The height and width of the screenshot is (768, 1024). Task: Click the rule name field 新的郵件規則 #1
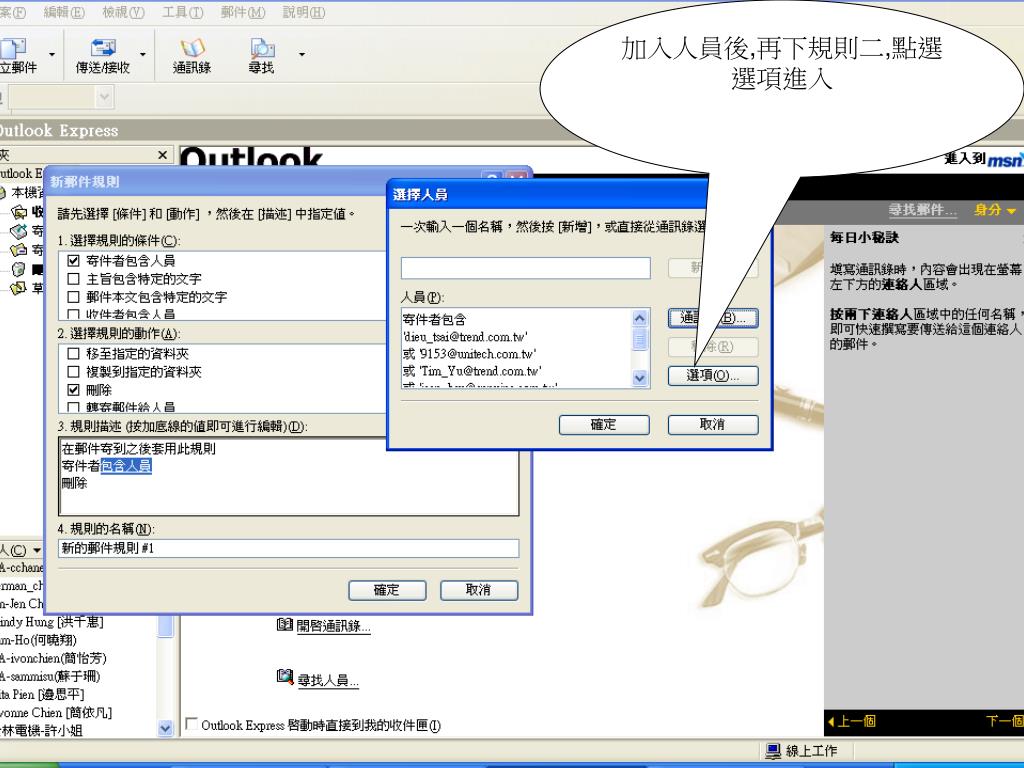coord(289,548)
